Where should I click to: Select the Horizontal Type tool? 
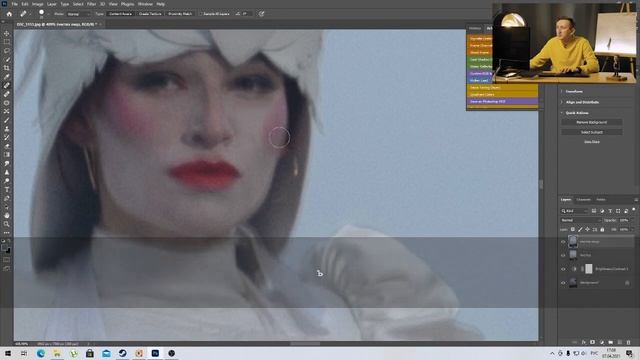point(7,189)
